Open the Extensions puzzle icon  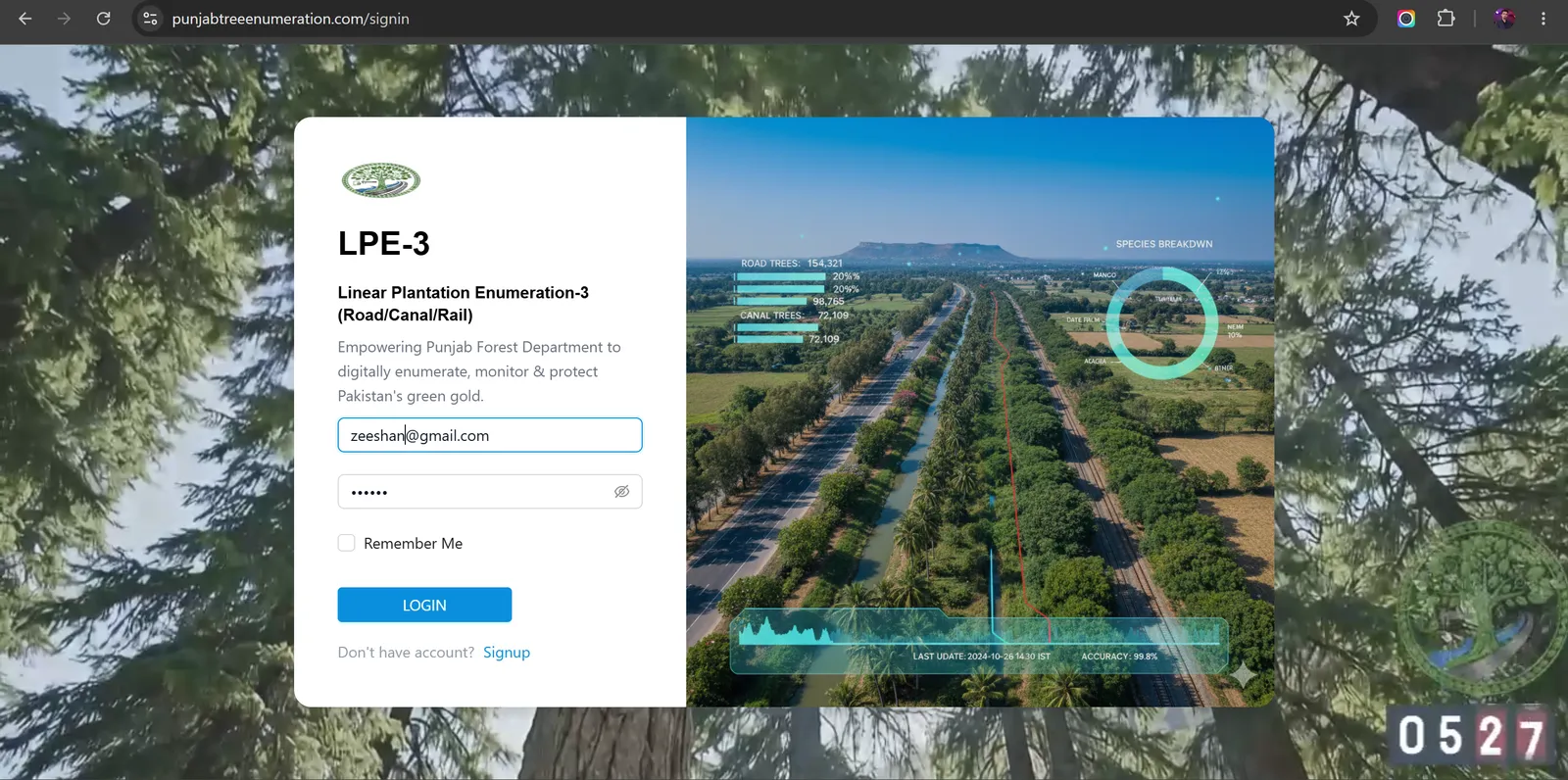[x=1445, y=19]
